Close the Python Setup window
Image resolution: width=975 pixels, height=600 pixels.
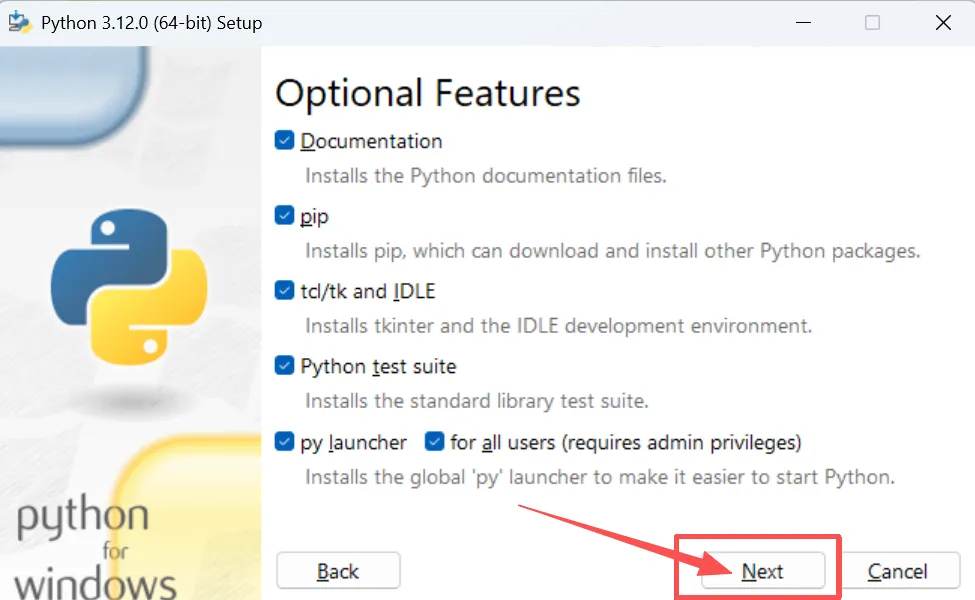(943, 22)
